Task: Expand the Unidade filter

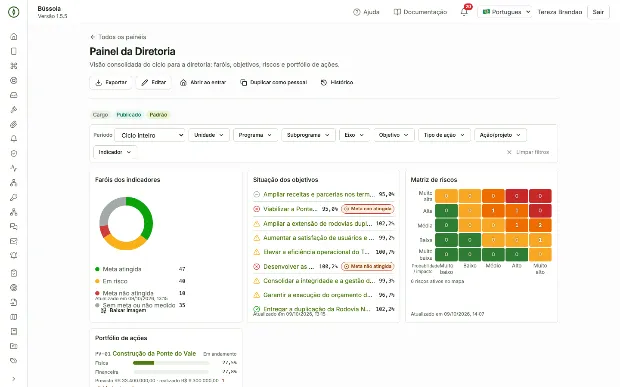Action: (209, 135)
